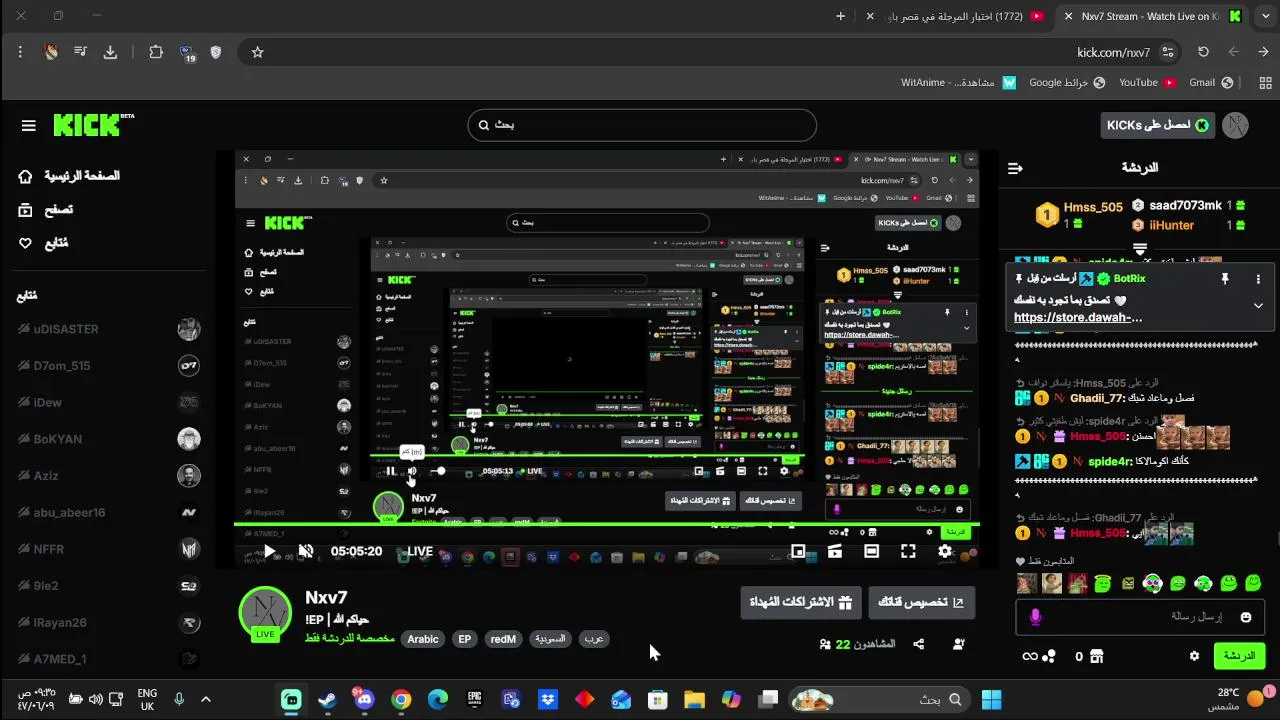Image resolution: width=1280 pixels, height=720 pixels.
Task: Select the السعودية tag
Action: pos(550,639)
